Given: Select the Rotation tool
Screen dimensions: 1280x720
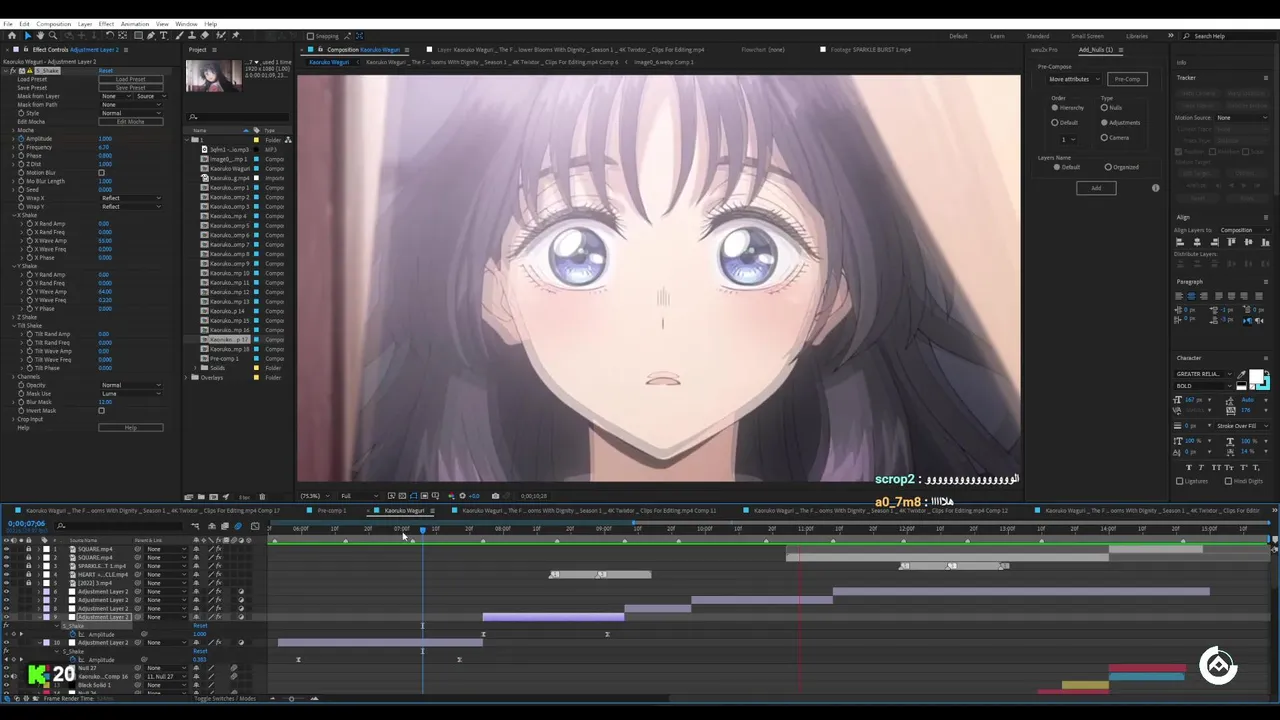Looking at the screenshot, I should pyautogui.click(x=109, y=36).
